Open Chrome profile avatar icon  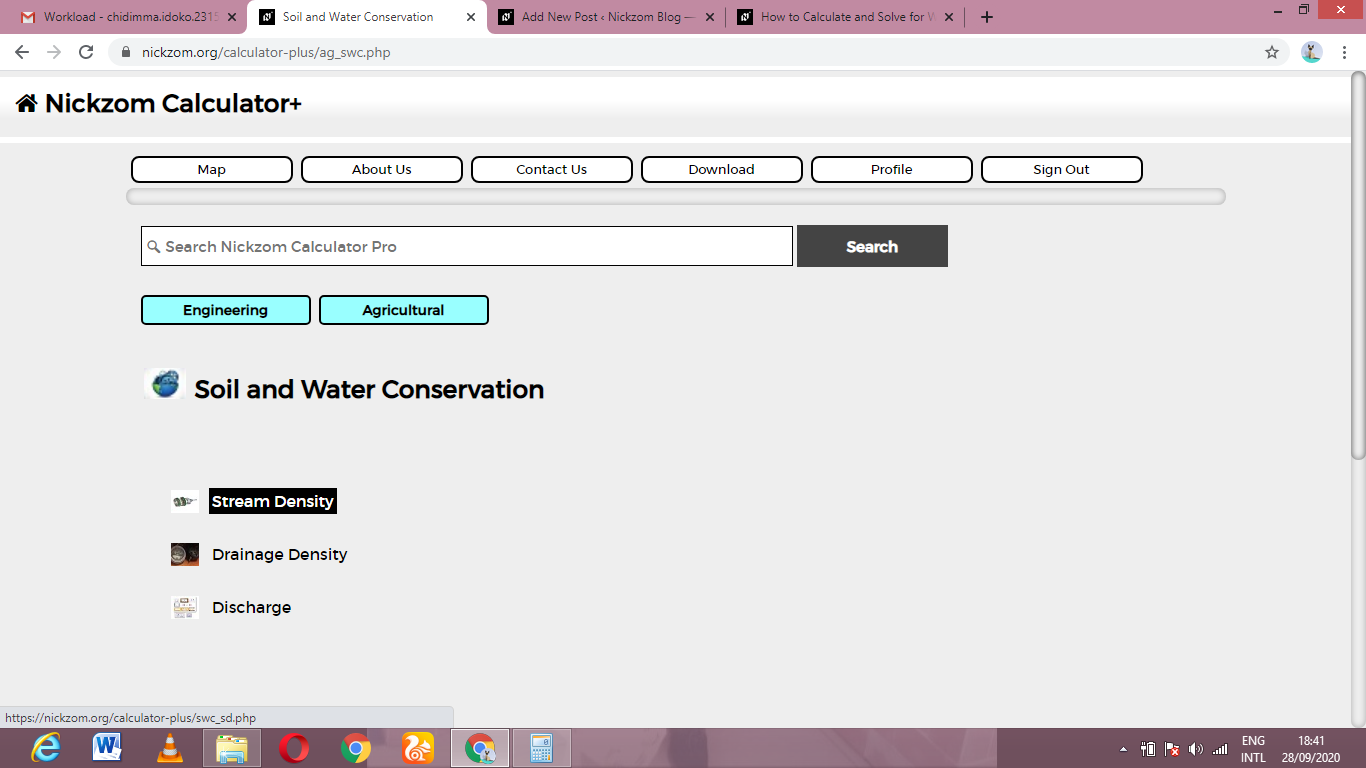coord(1312,52)
